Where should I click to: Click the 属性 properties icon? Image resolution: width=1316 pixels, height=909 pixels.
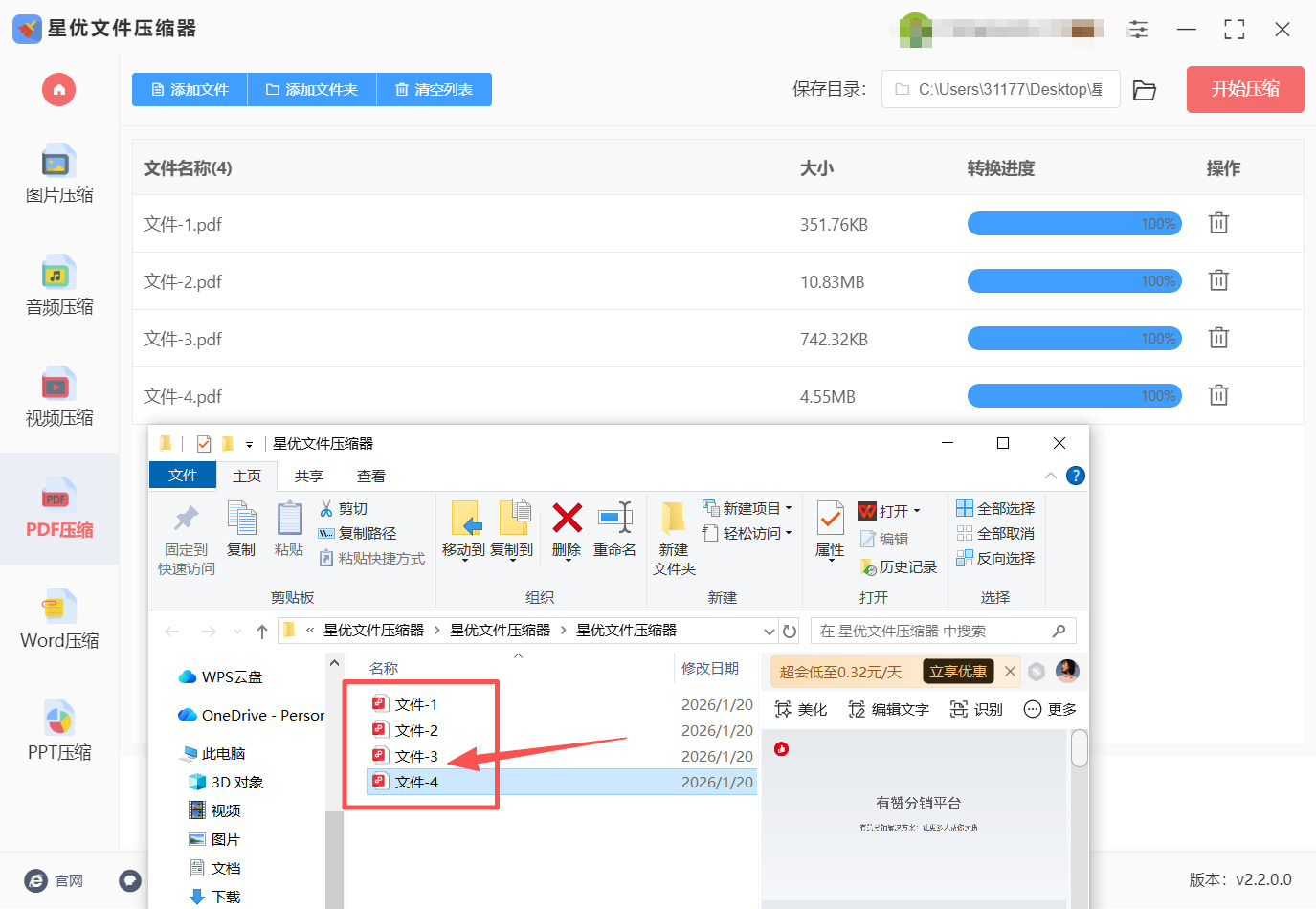(830, 528)
